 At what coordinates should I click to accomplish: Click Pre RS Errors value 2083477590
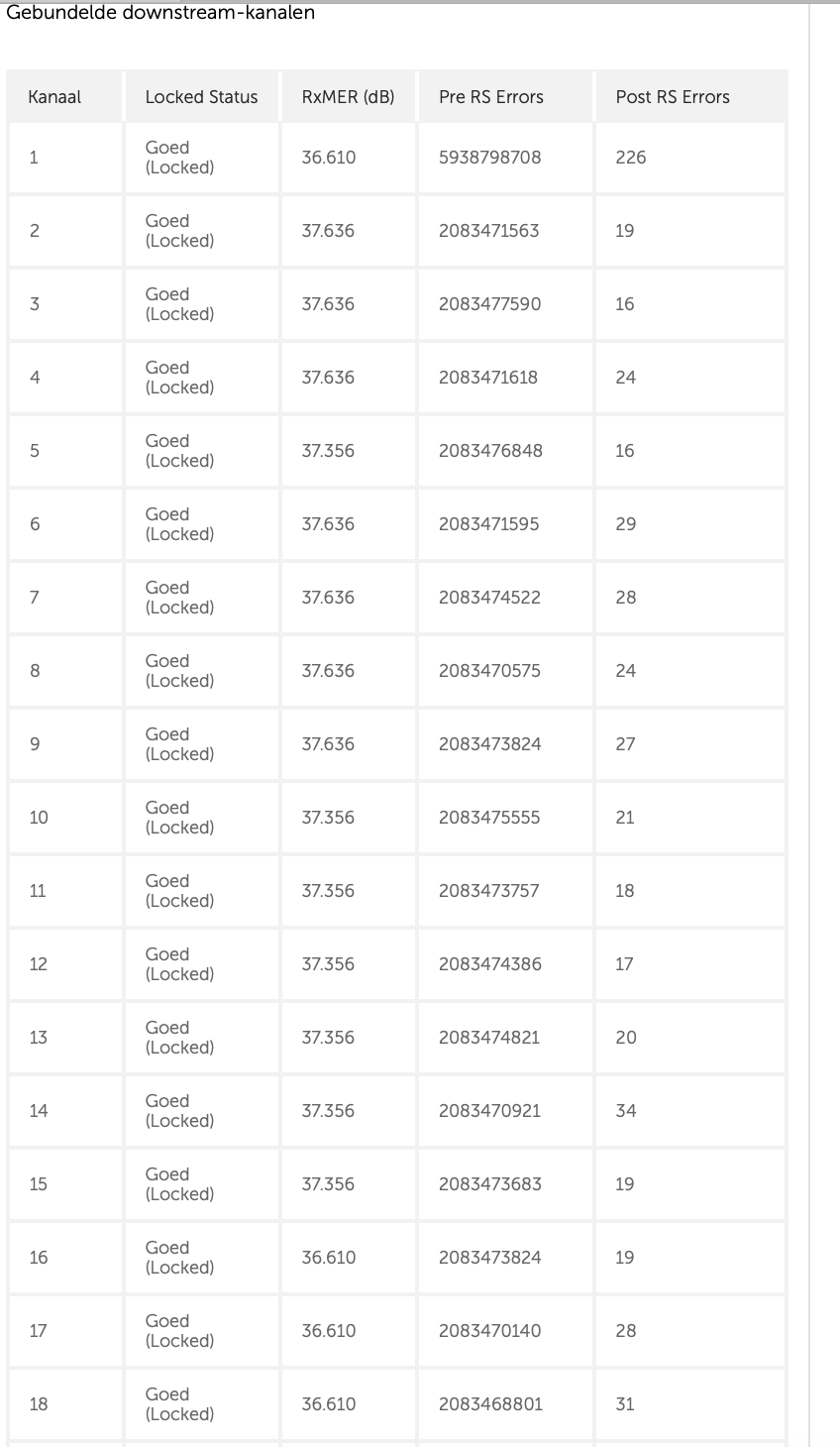pos(489,304)
